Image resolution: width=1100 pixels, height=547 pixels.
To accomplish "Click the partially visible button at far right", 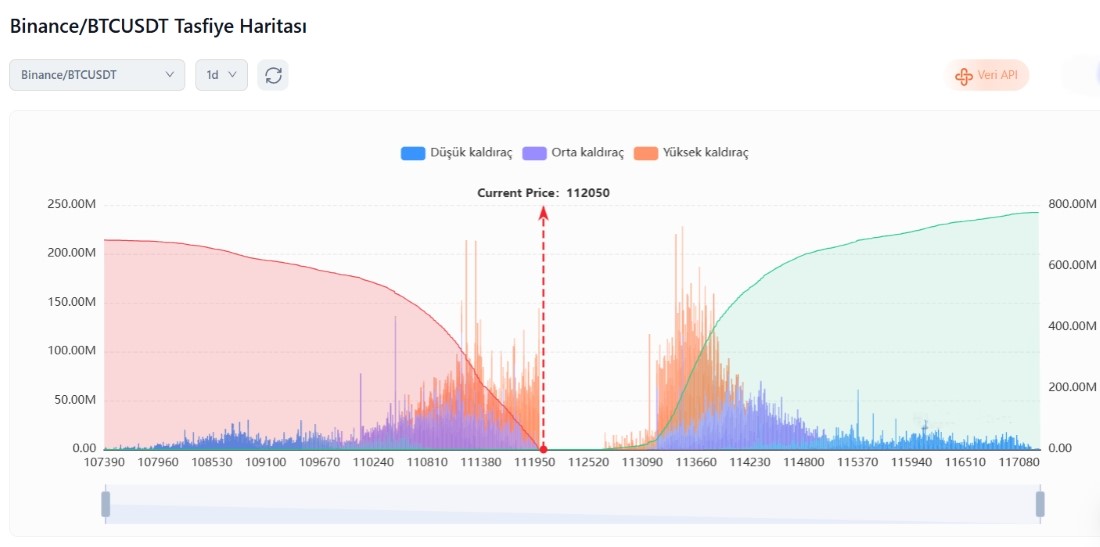I will [1084, 75].
